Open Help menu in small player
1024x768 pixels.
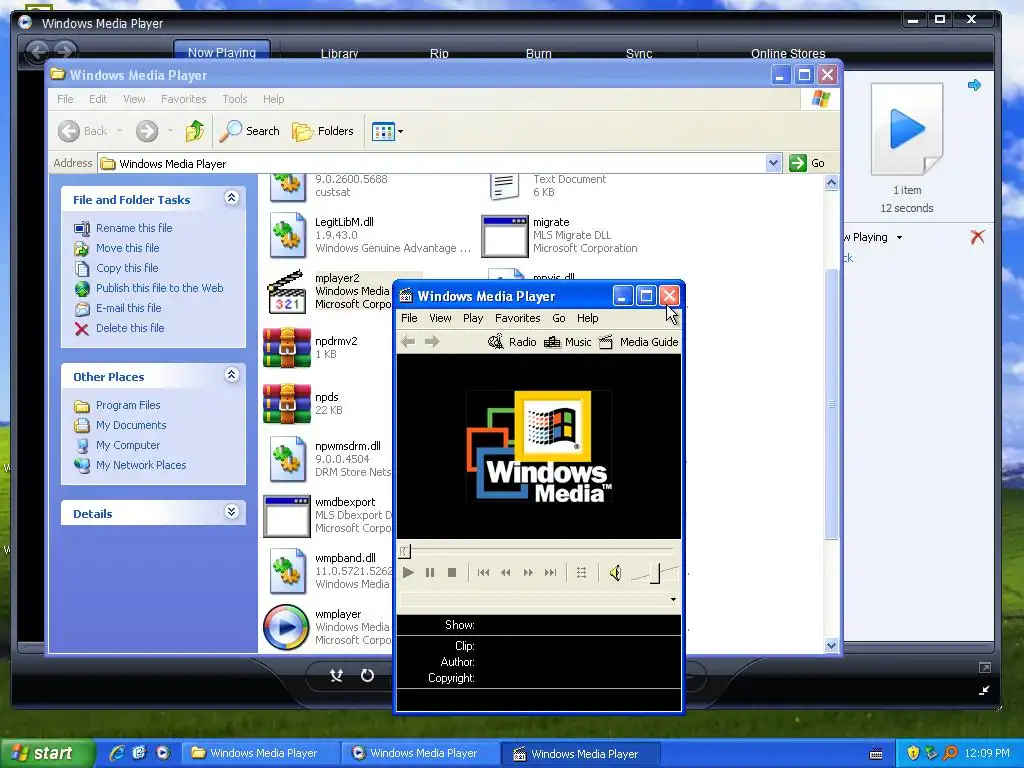587,318
